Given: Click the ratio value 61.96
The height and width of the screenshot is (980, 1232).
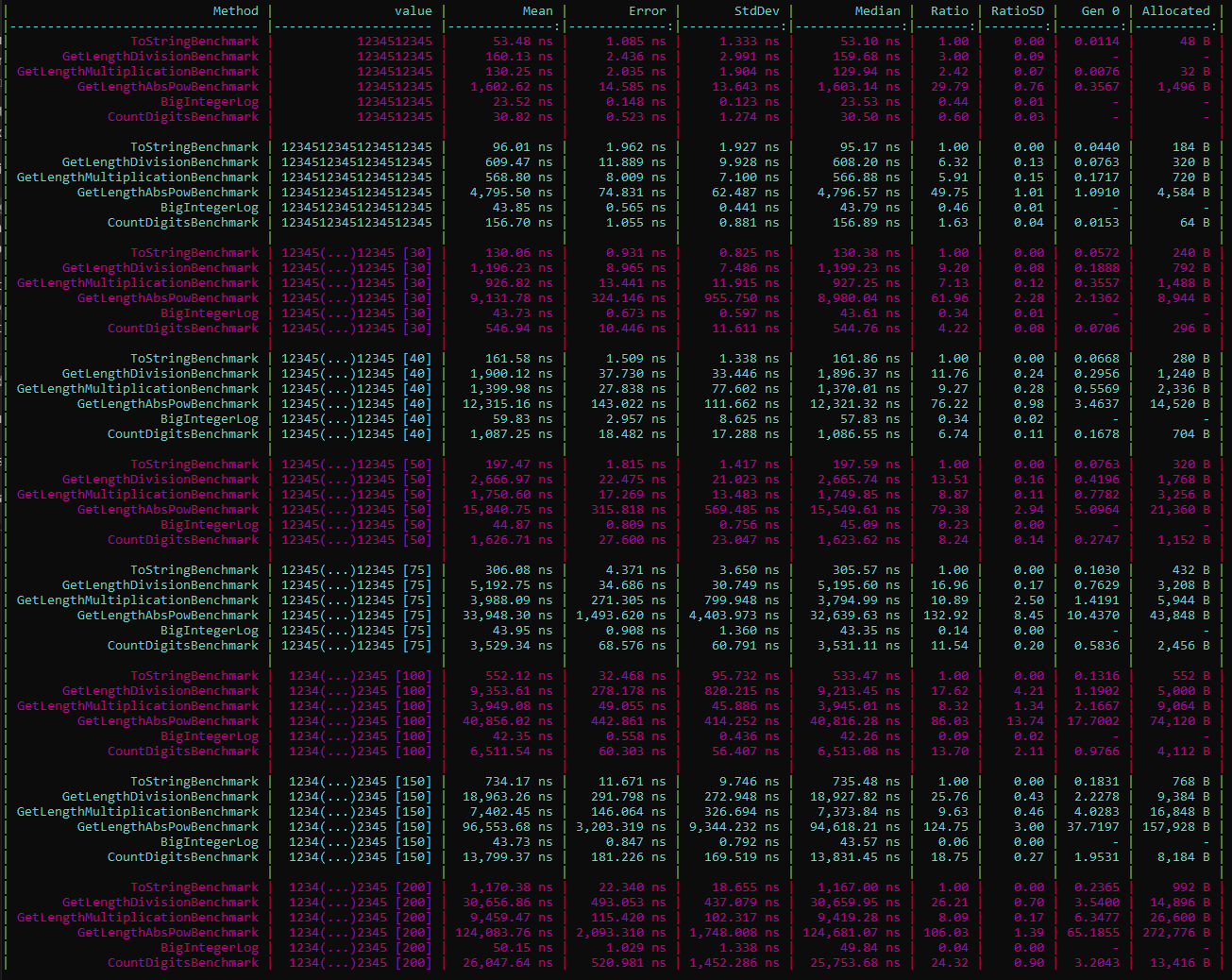Looking at the screenshot, I should click(x=950, y=298).
